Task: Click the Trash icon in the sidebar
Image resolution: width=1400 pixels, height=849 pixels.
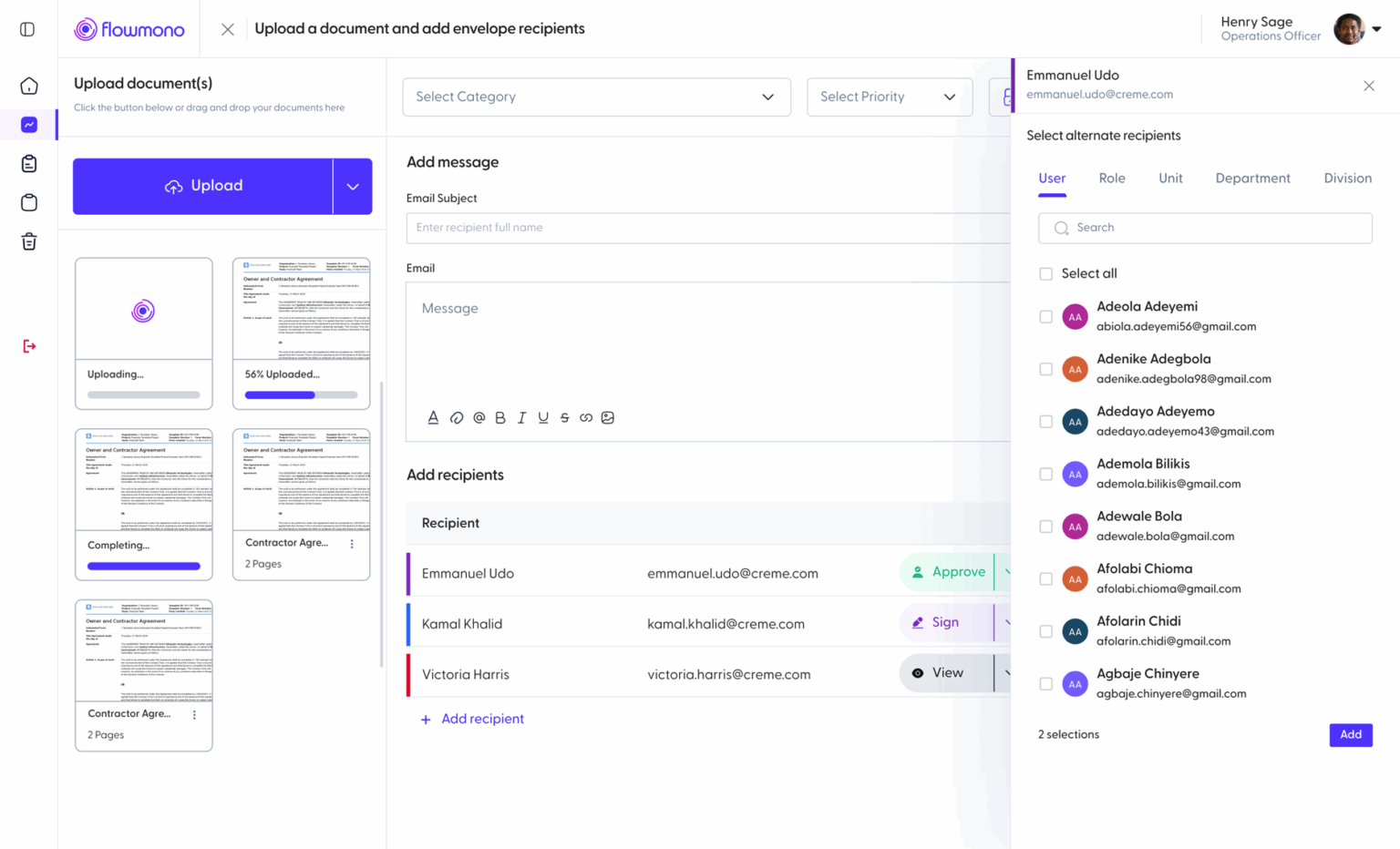Action: coord(28,240)
